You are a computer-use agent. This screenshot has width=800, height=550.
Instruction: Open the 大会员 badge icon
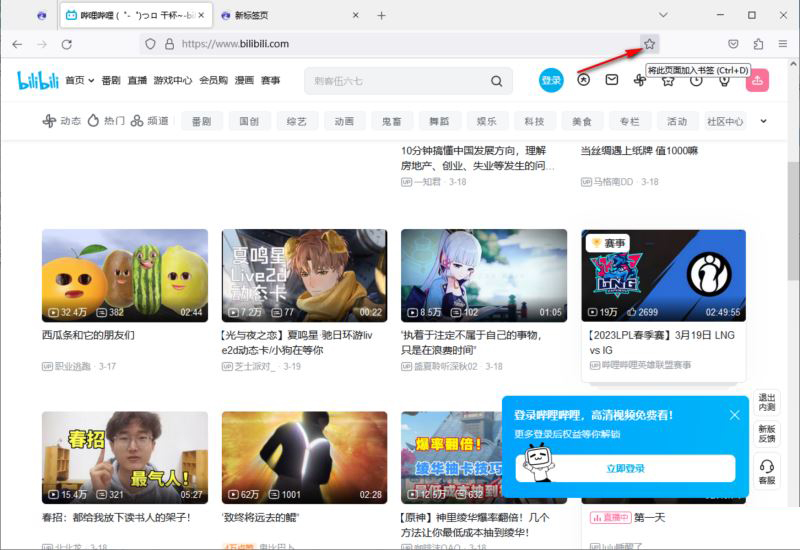tap(584, 80)
